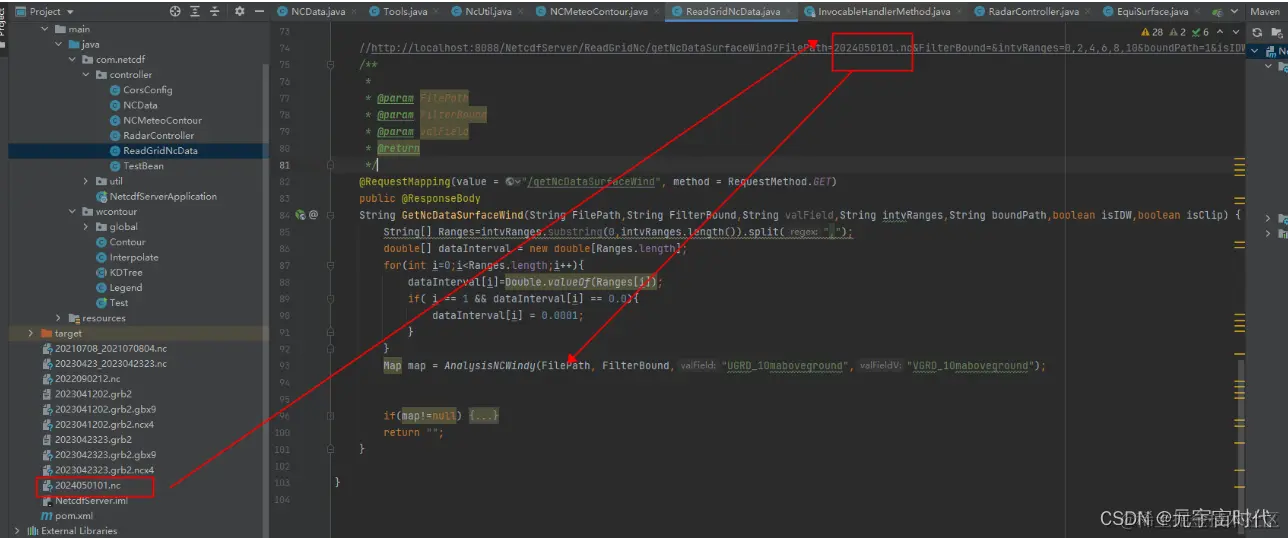The width and height of the screenshot is (1288, 538).
Task: Open Project panel settings gear
Action: pyautogui.click(x=239, y=11)
